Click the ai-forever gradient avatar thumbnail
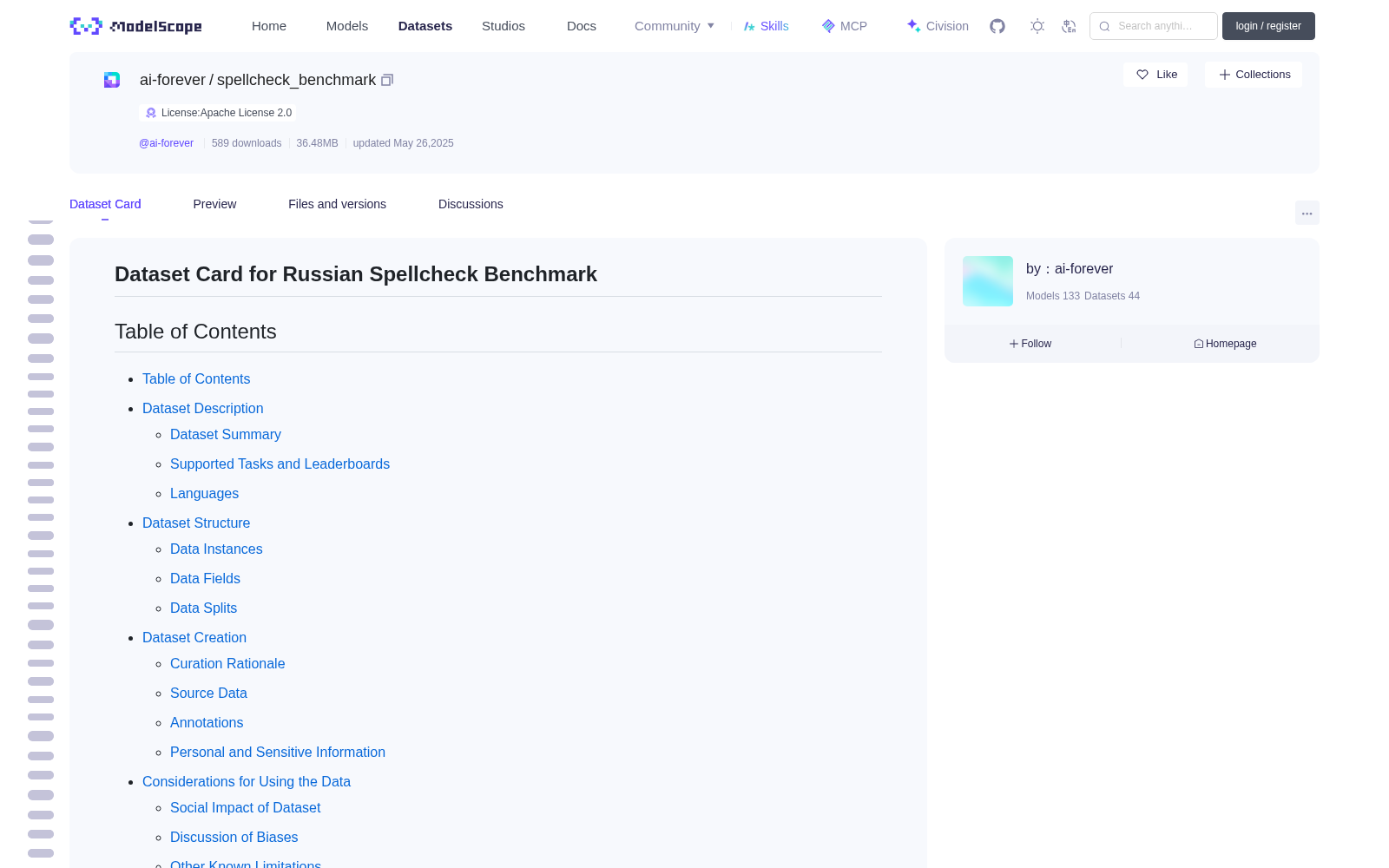 tap(988, 281)
